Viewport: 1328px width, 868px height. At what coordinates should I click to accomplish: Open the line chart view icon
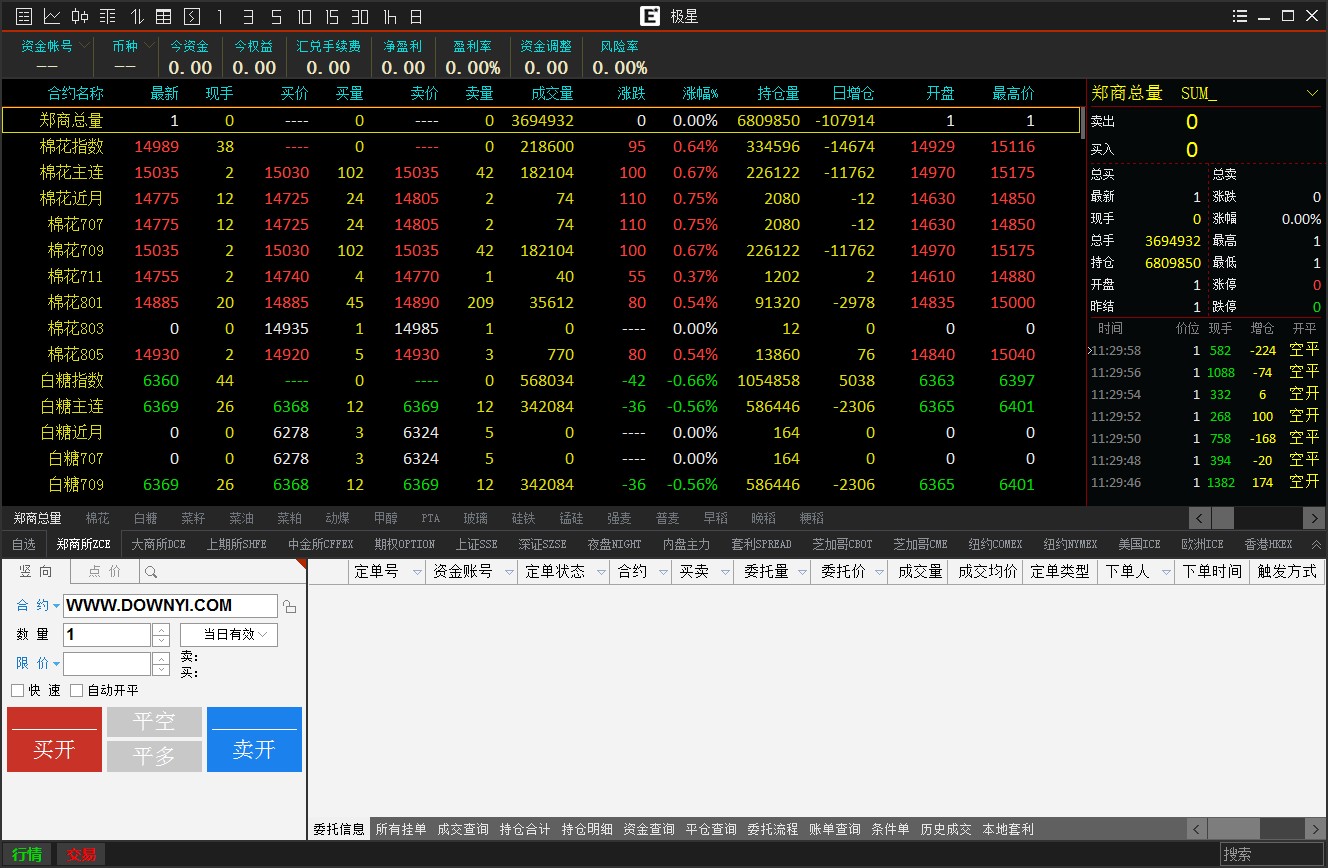tap(52, 16)
